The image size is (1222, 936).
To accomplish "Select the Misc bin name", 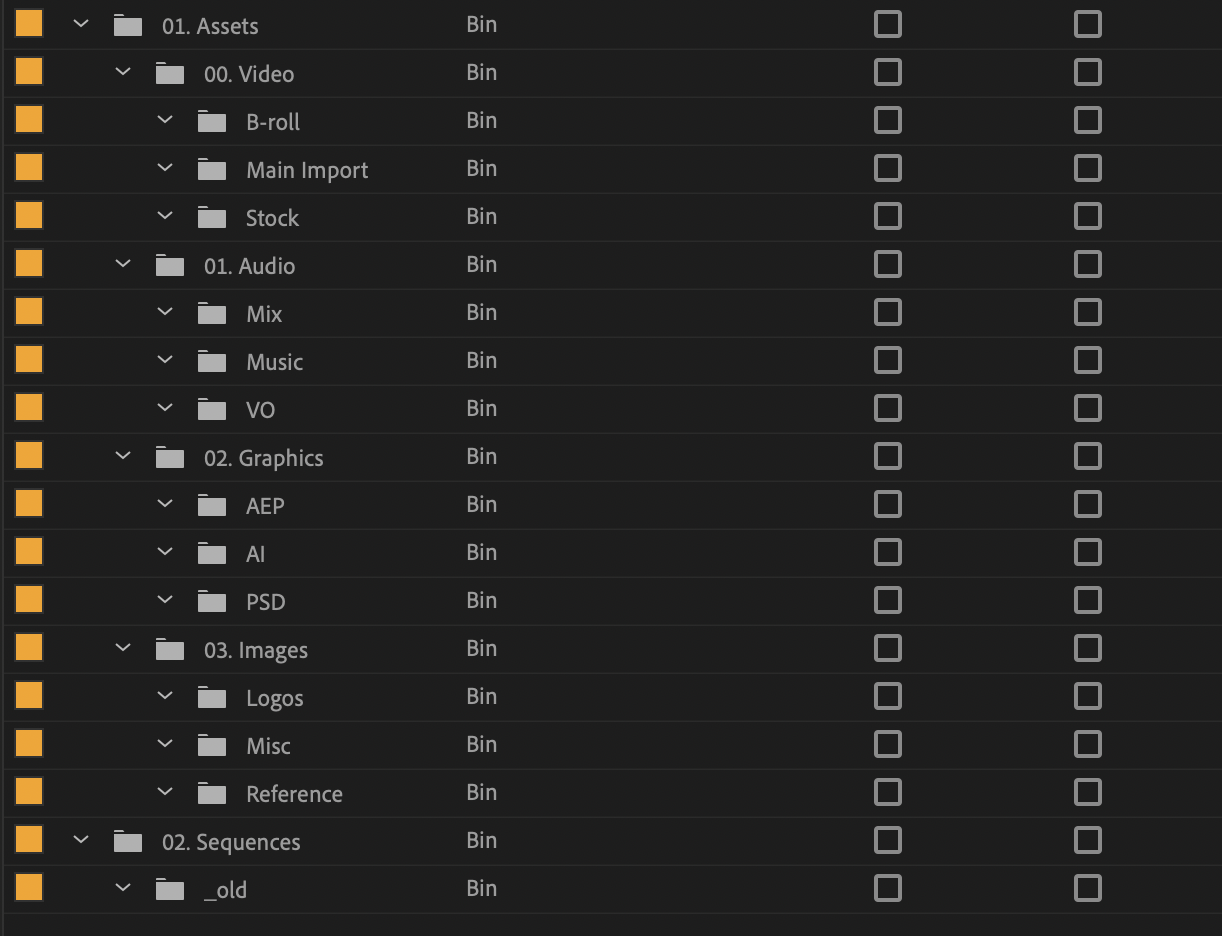I will click(x=268, y=746).
